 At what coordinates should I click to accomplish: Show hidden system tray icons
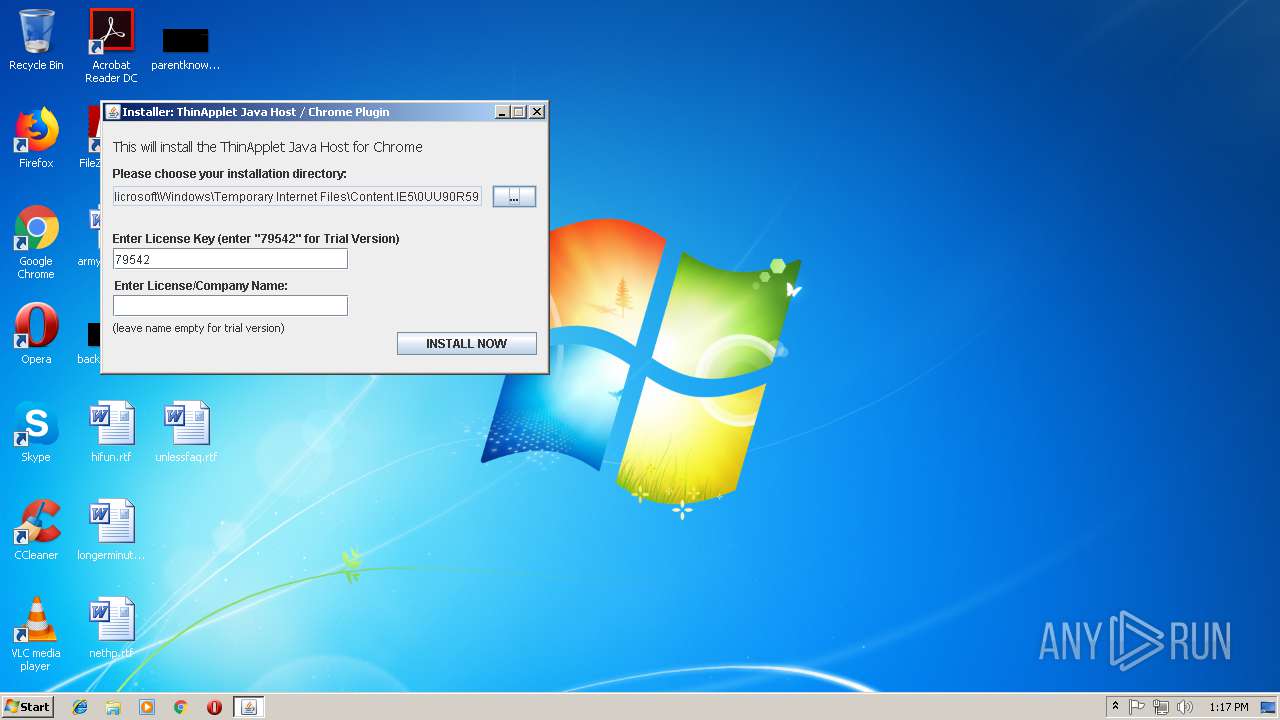1115,707
